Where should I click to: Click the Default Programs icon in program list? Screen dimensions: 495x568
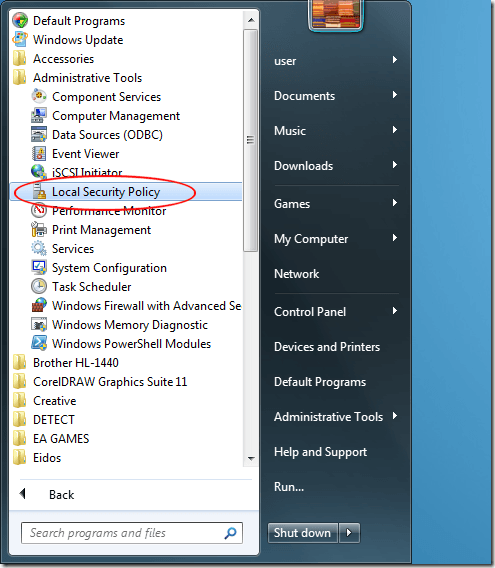click(20, 20)
